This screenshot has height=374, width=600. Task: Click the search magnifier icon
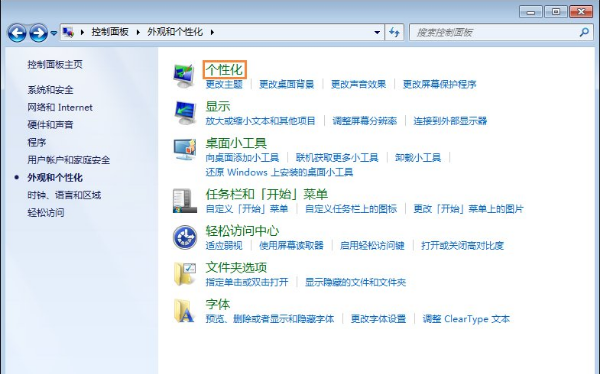[584, 32]
